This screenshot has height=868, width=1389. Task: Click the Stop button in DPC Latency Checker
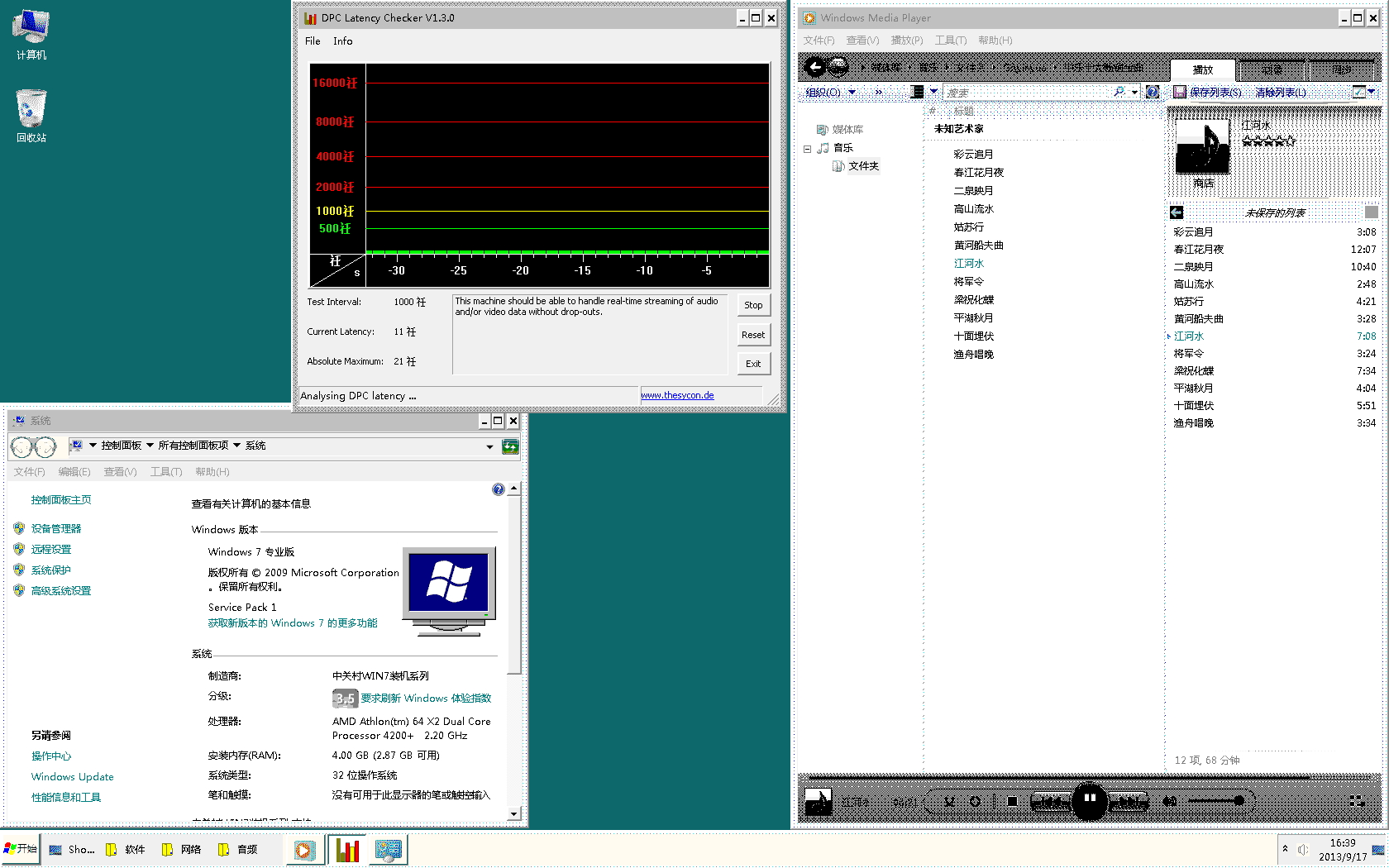click(x=753, y=305)
